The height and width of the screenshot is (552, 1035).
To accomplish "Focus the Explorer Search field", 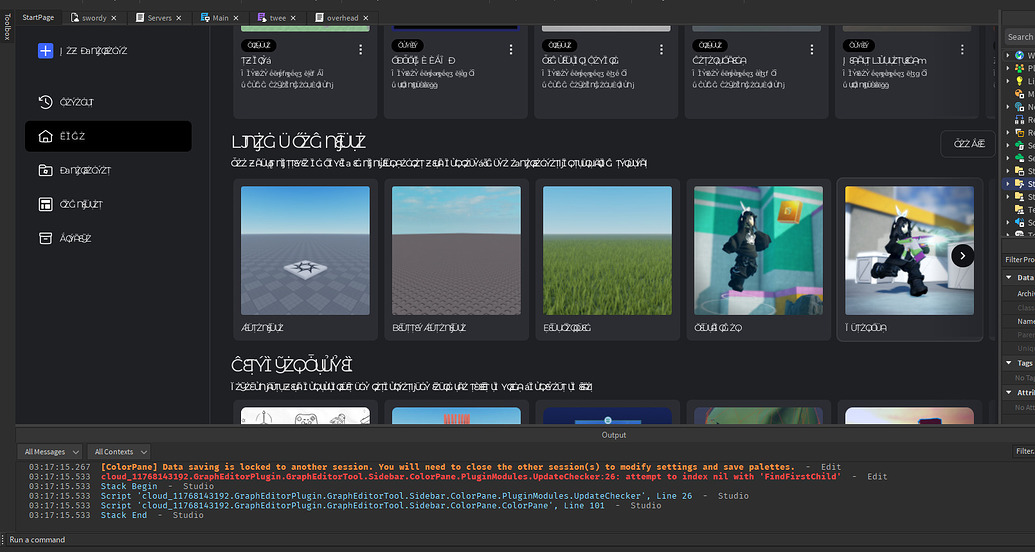I will tap(1019, 37).
